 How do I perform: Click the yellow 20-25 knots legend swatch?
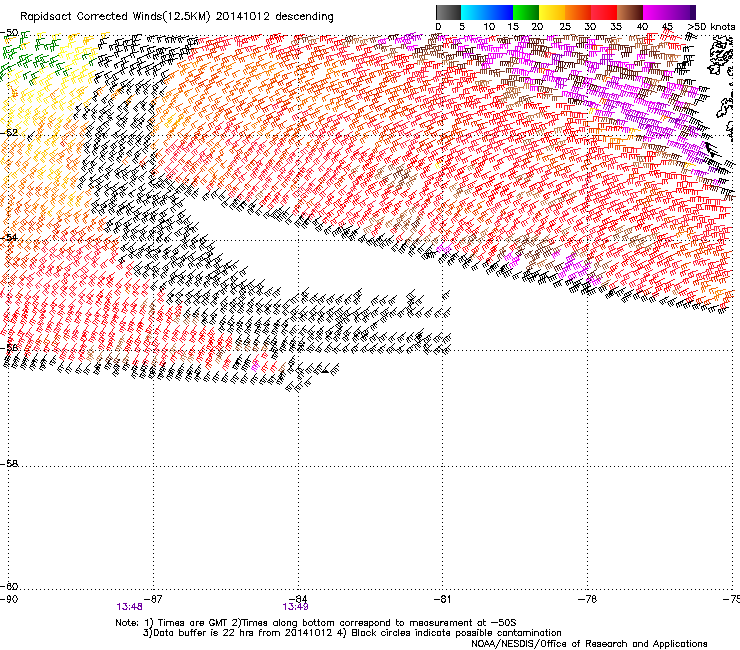(x=552, y=12)
